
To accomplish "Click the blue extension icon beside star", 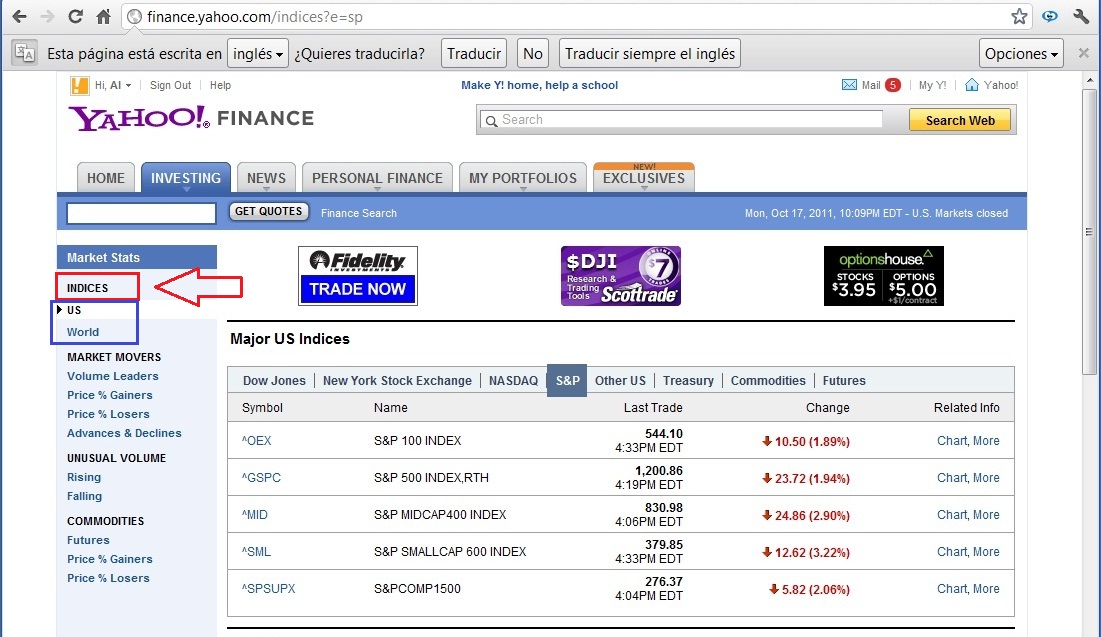I will tap(1050, 16).
